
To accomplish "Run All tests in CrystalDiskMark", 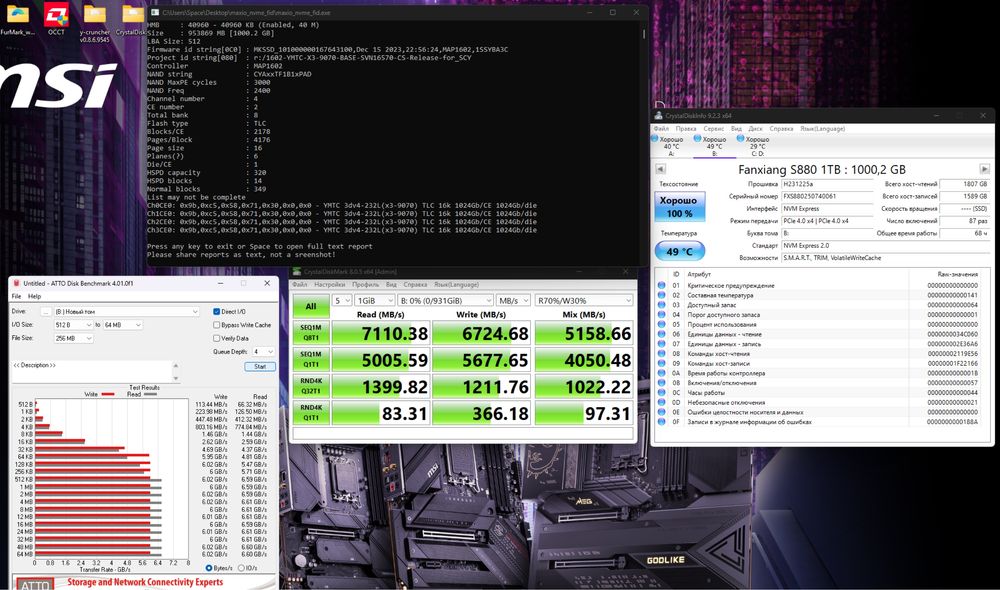I will [x=311, y=306].
